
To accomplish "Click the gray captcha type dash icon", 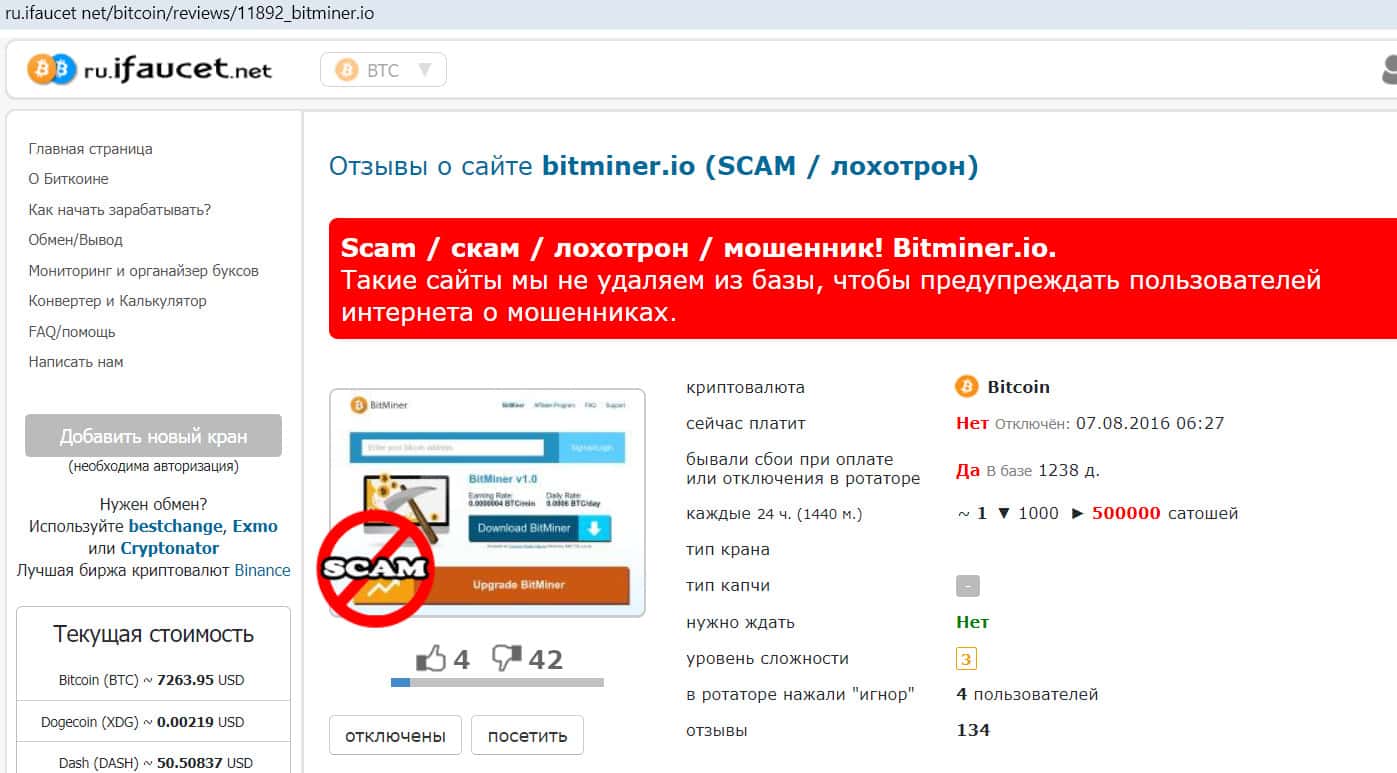I will point(967,586).
